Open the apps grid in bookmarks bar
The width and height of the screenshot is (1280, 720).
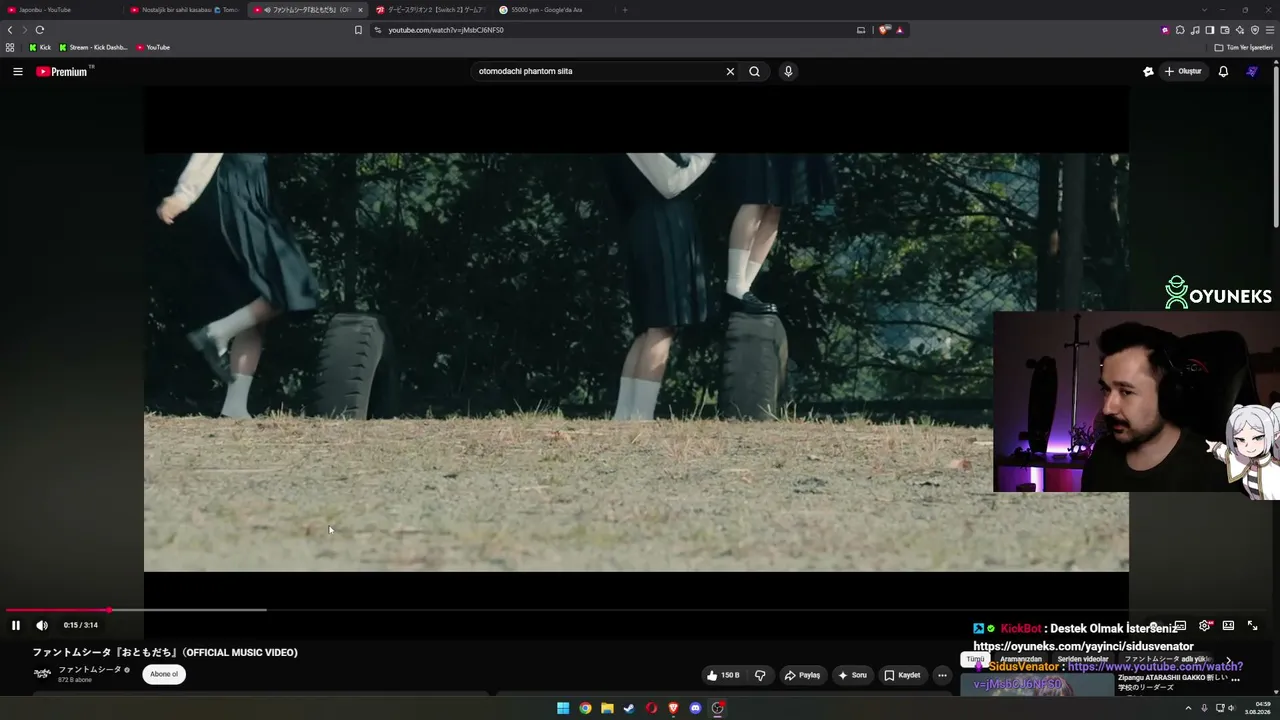coord(10,47)
